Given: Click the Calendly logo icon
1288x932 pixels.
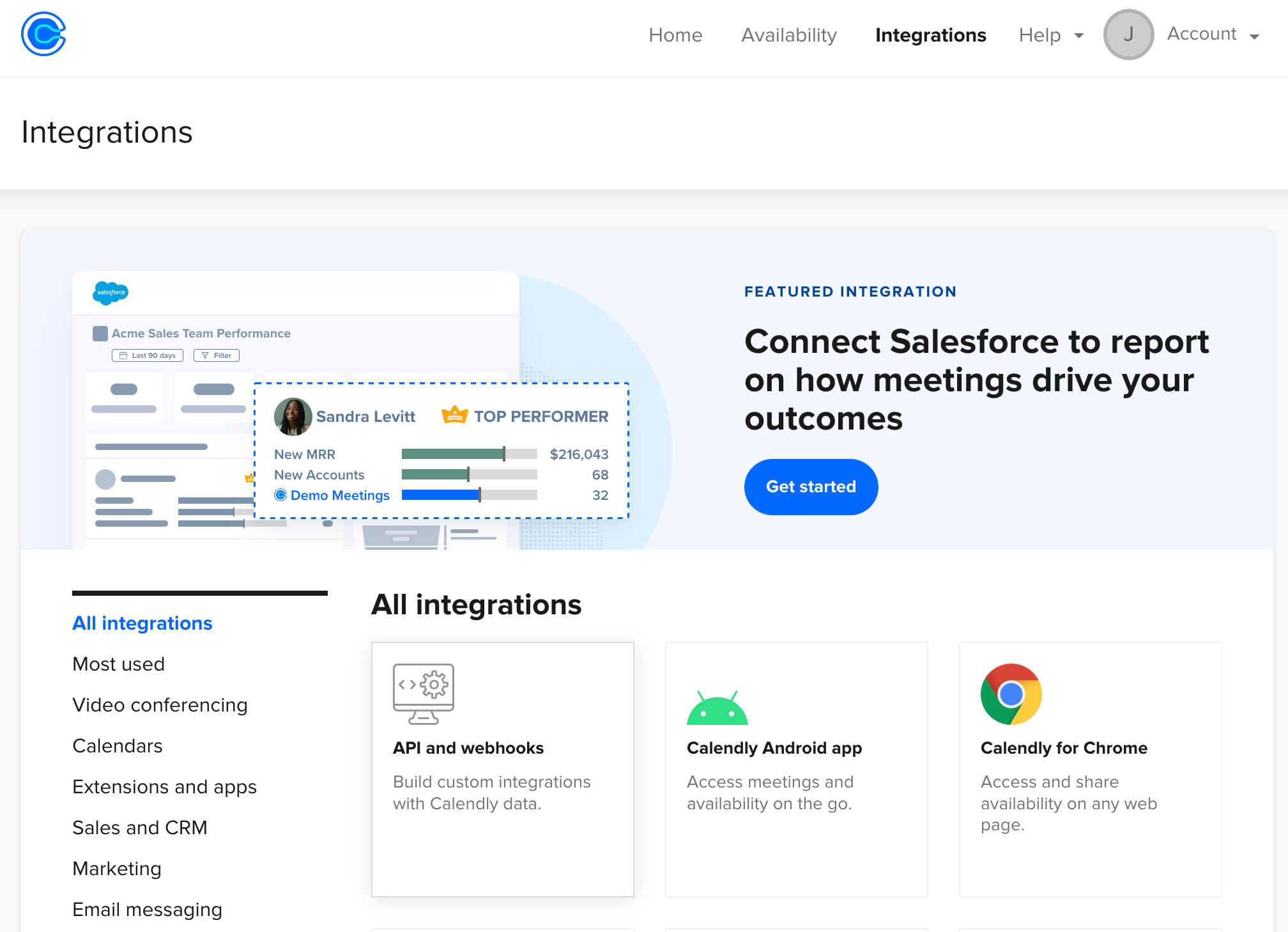Looking at the screenshot, I should click(43, 34).
